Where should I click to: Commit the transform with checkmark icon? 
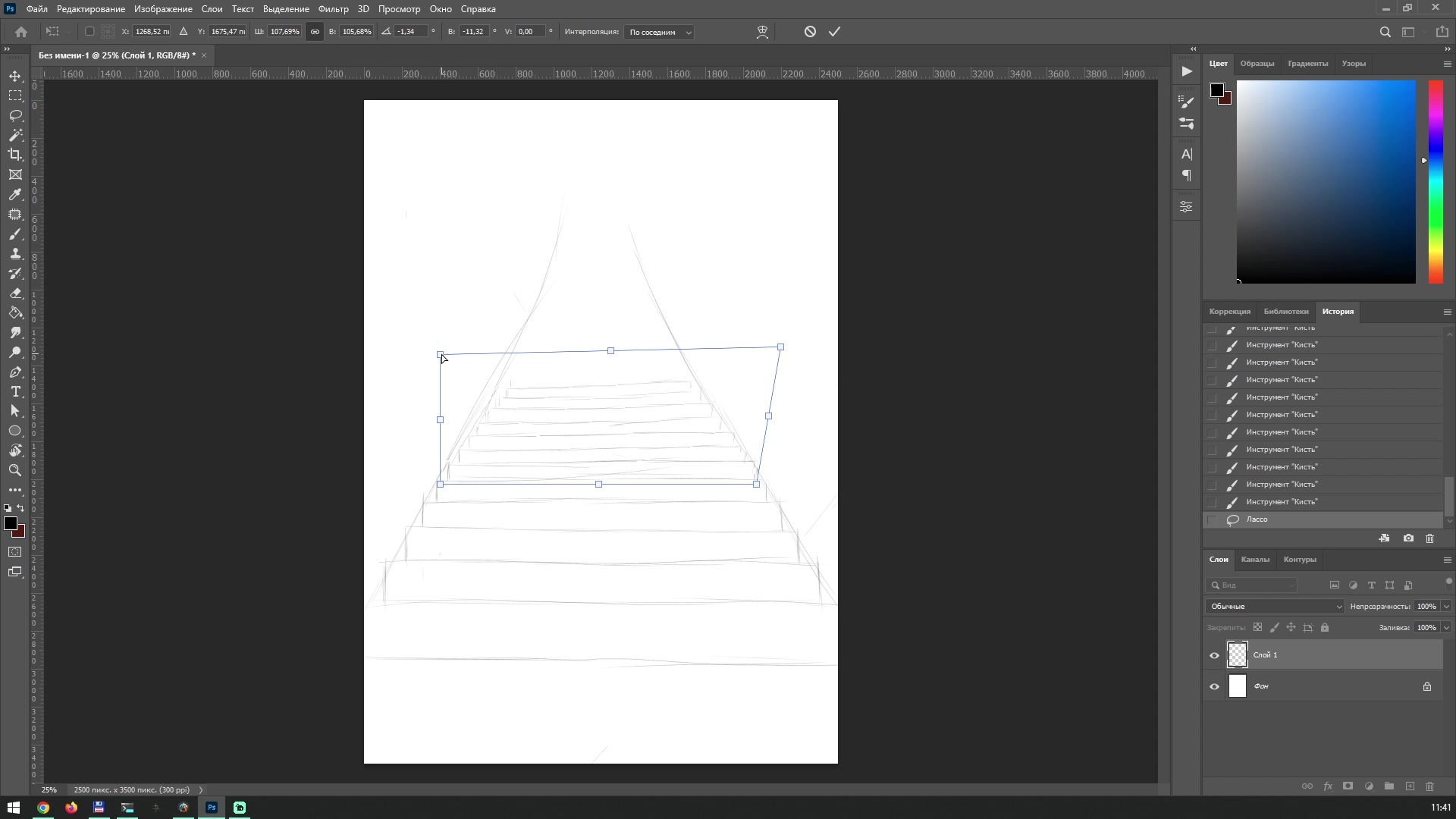(x=834, y=32)
